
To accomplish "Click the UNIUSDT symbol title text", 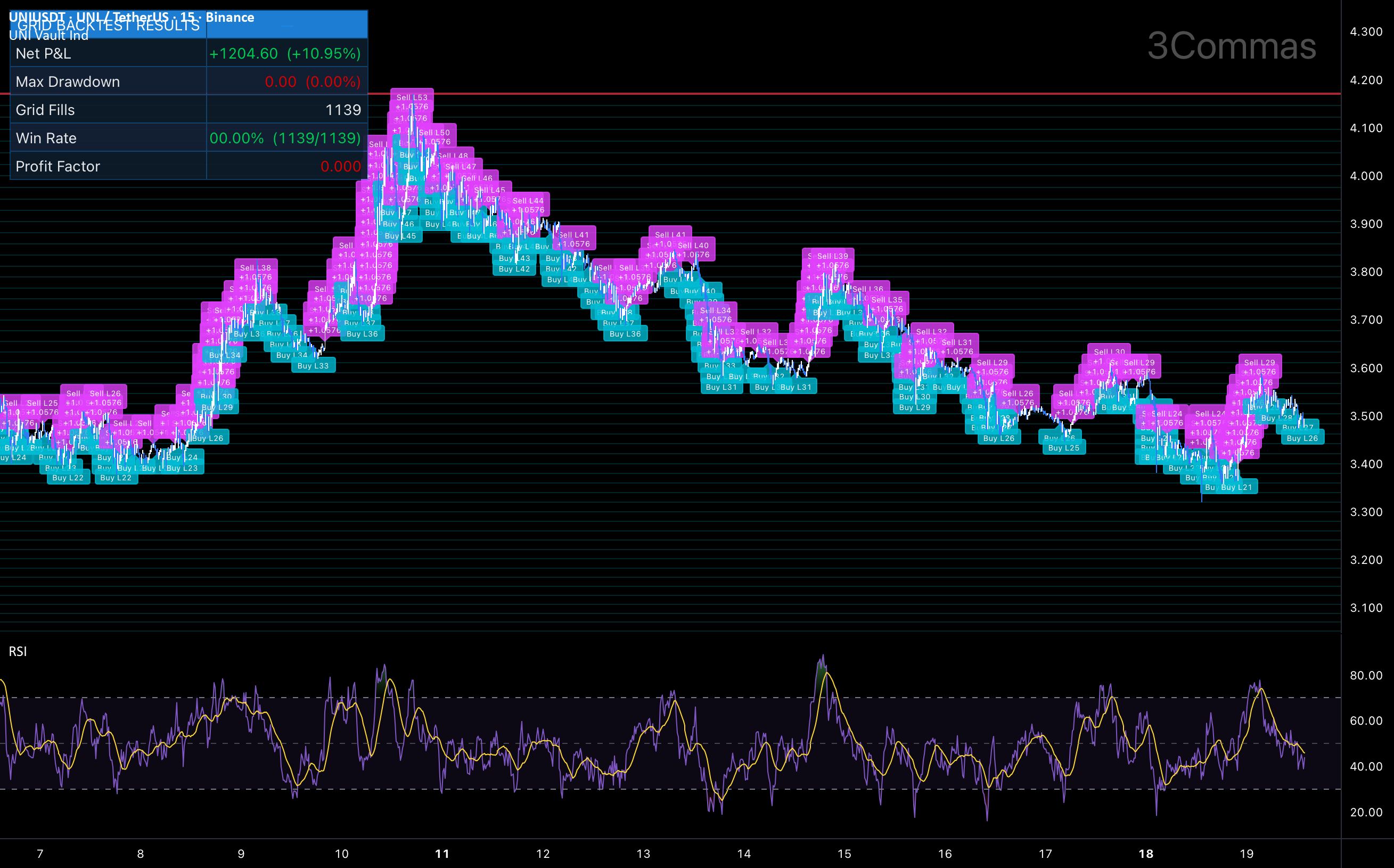I will coord(132,17).
